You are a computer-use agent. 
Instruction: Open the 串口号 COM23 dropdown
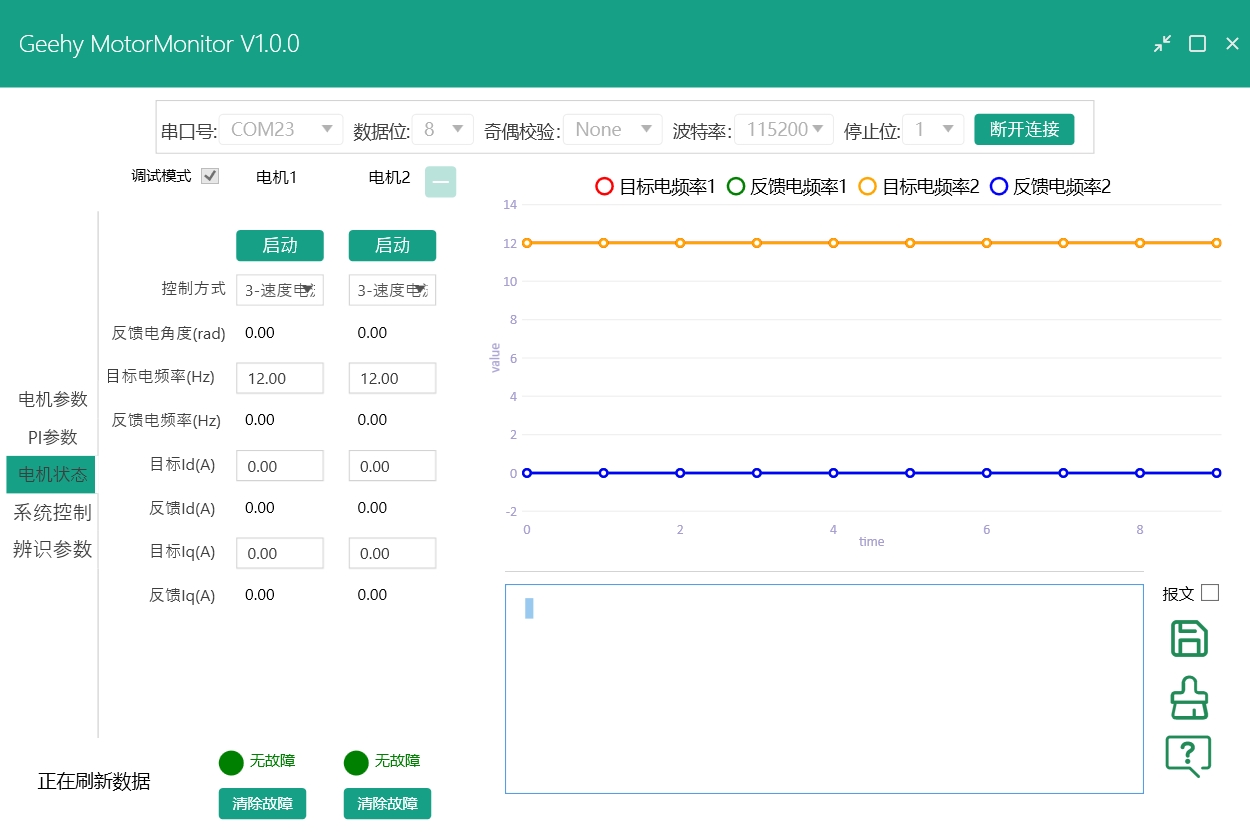[281, 129]
